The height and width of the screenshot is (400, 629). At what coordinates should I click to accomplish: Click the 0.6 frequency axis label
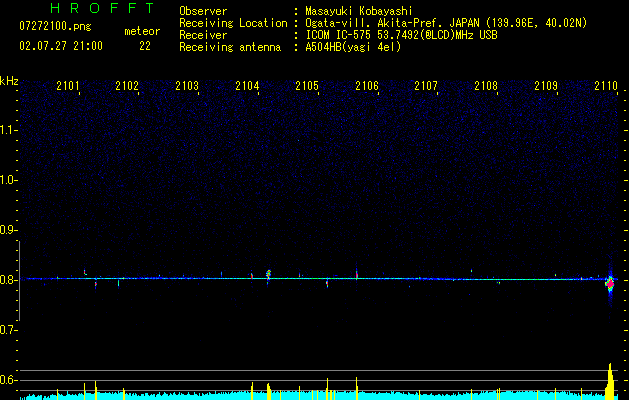point(8,380)
